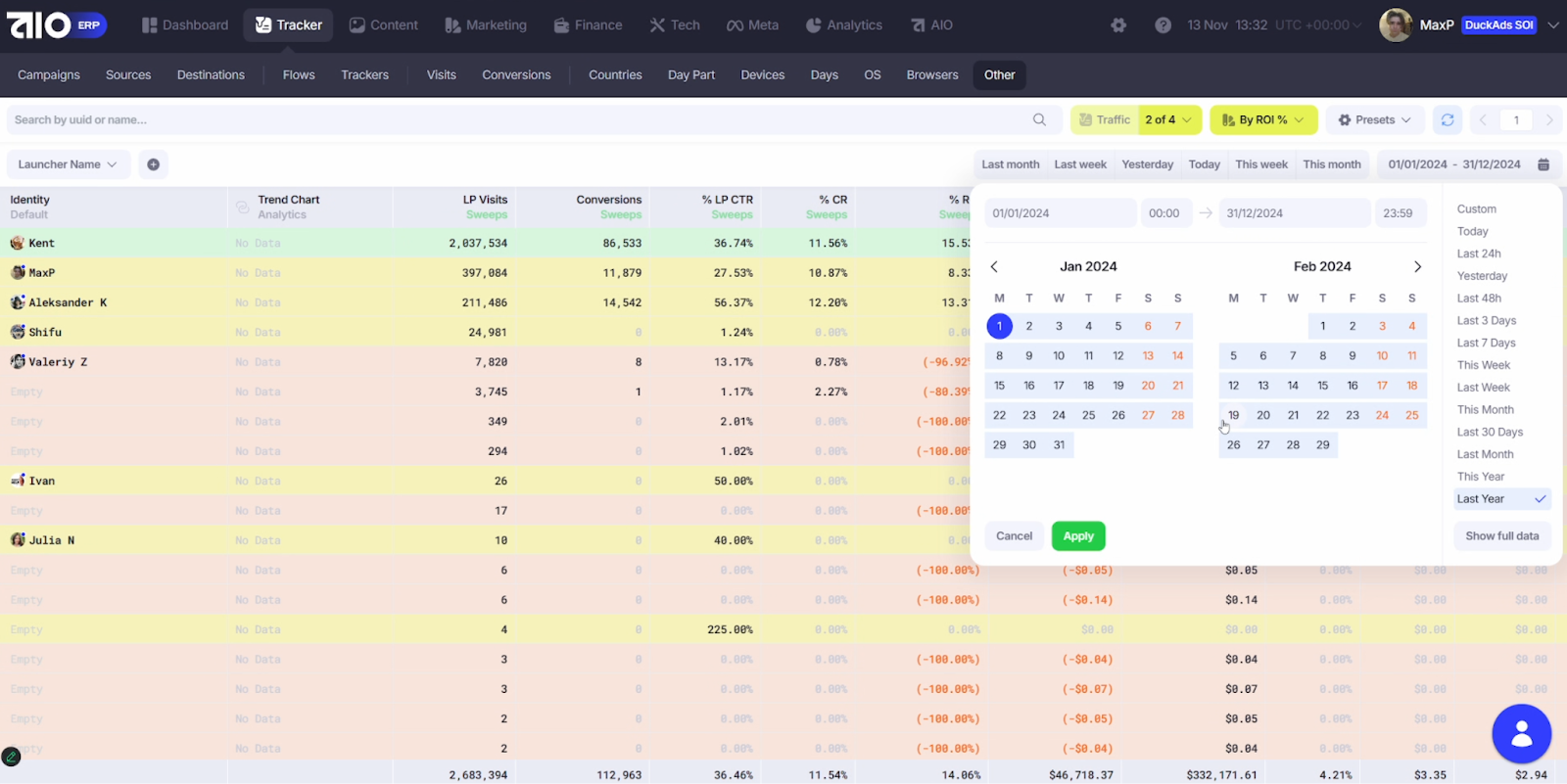This screenshot has height=784, width=1567.
Task: Advance calendar to next month
Action: (1417, 266)
